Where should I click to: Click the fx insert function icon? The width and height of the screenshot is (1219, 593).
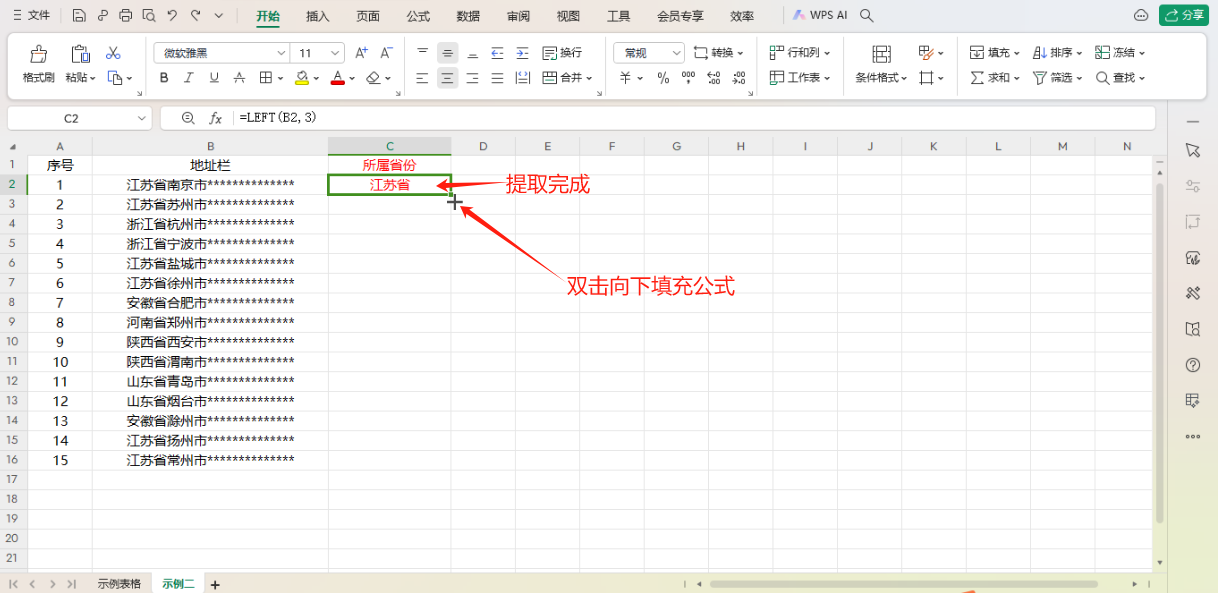coord(215,118)
